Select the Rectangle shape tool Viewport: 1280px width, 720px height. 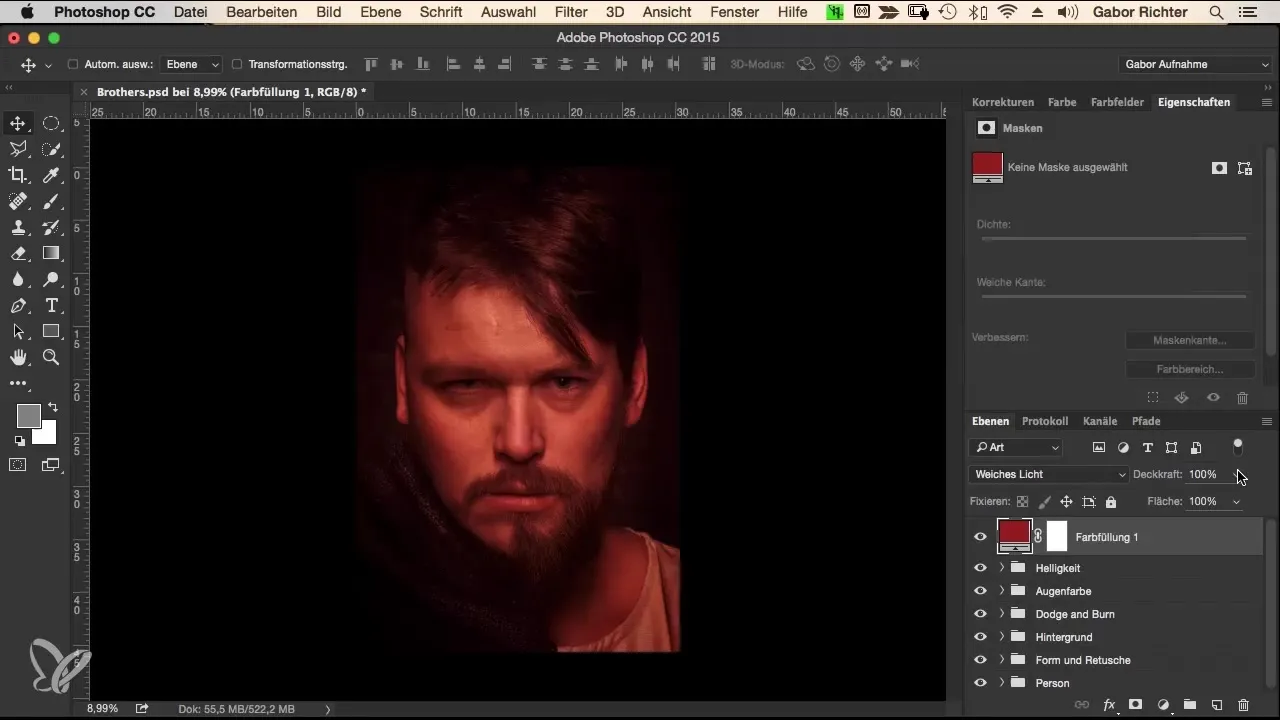tap(51, 332)
